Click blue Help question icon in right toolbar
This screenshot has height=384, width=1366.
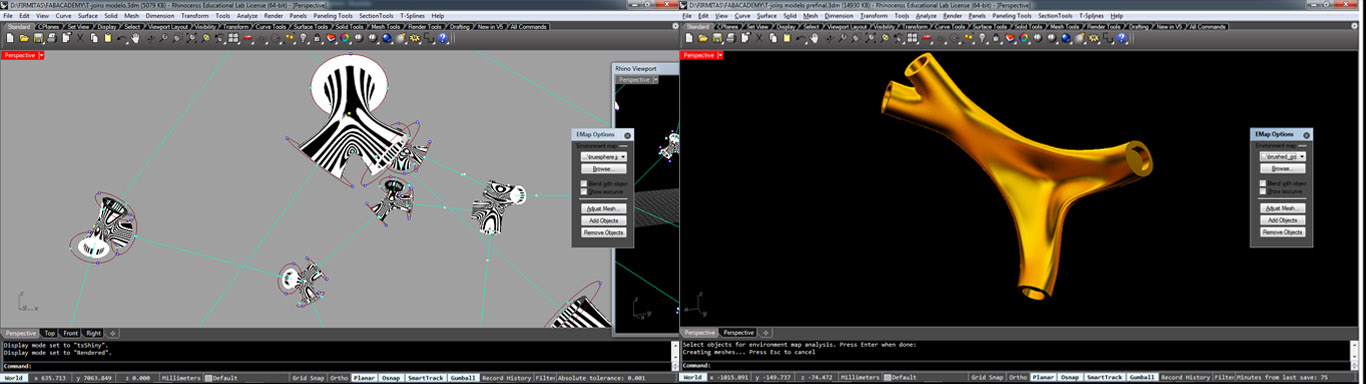(x=1121, y=37)
